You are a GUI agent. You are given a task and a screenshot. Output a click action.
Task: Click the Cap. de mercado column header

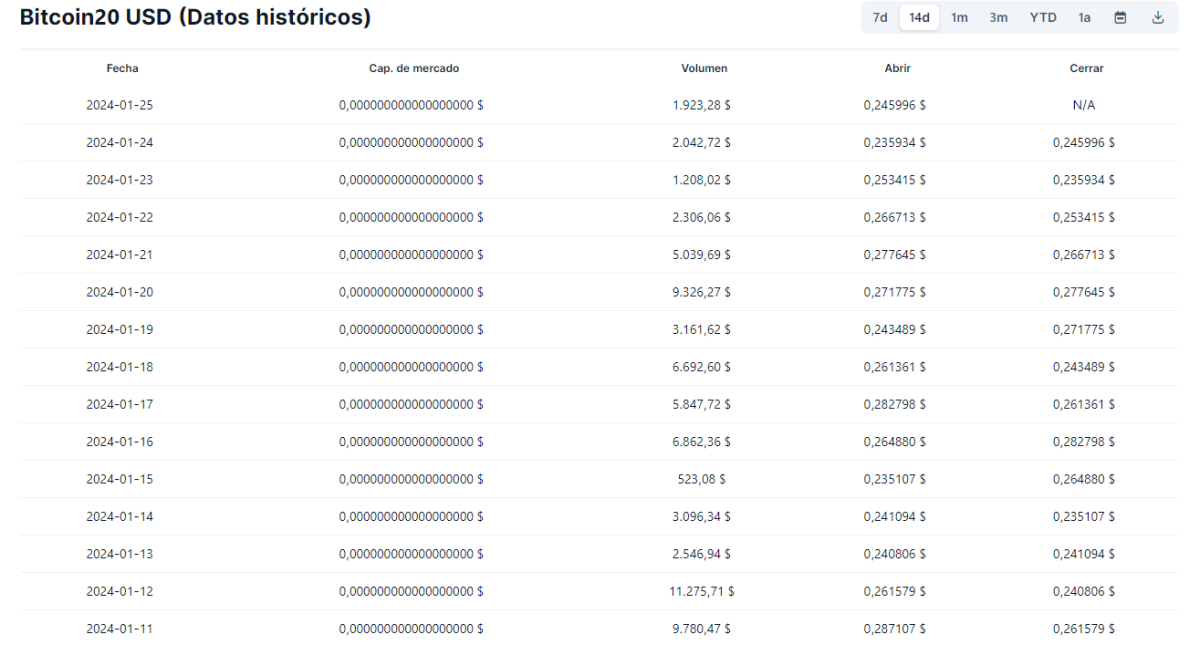tap(413, 68)
